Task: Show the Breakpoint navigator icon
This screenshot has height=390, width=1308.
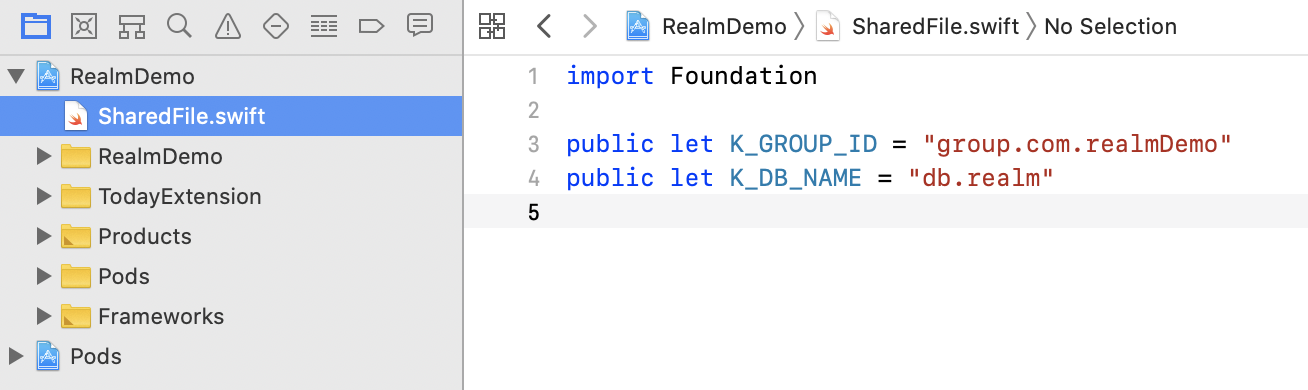Action: click(x=371, y=26)
